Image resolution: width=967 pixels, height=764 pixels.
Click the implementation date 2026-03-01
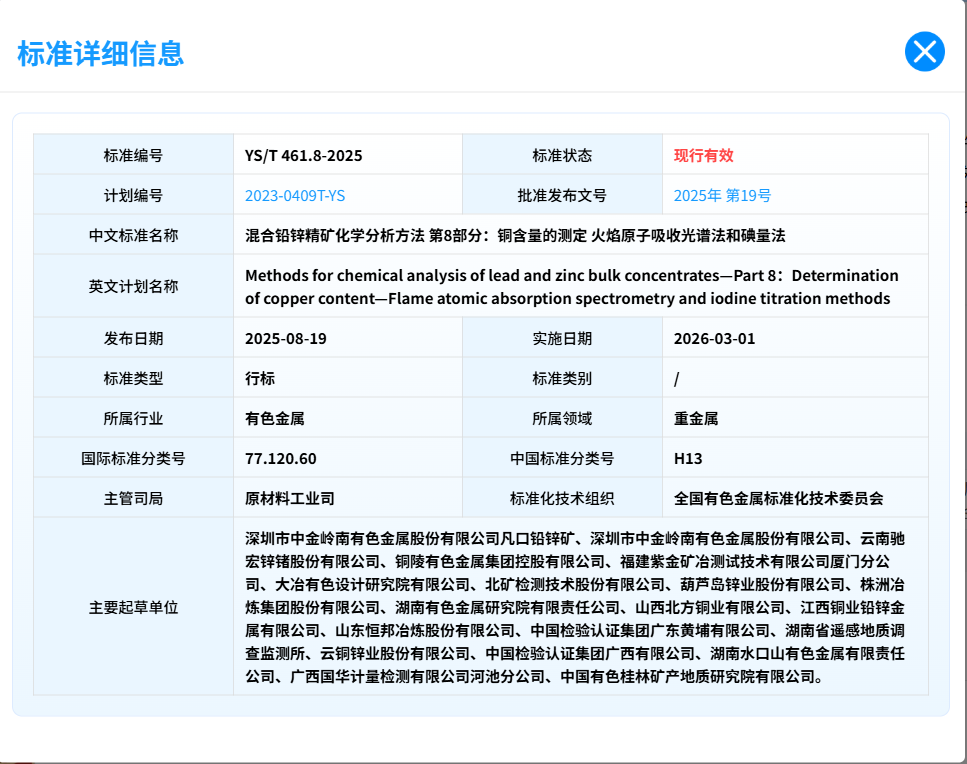[715, 339]
